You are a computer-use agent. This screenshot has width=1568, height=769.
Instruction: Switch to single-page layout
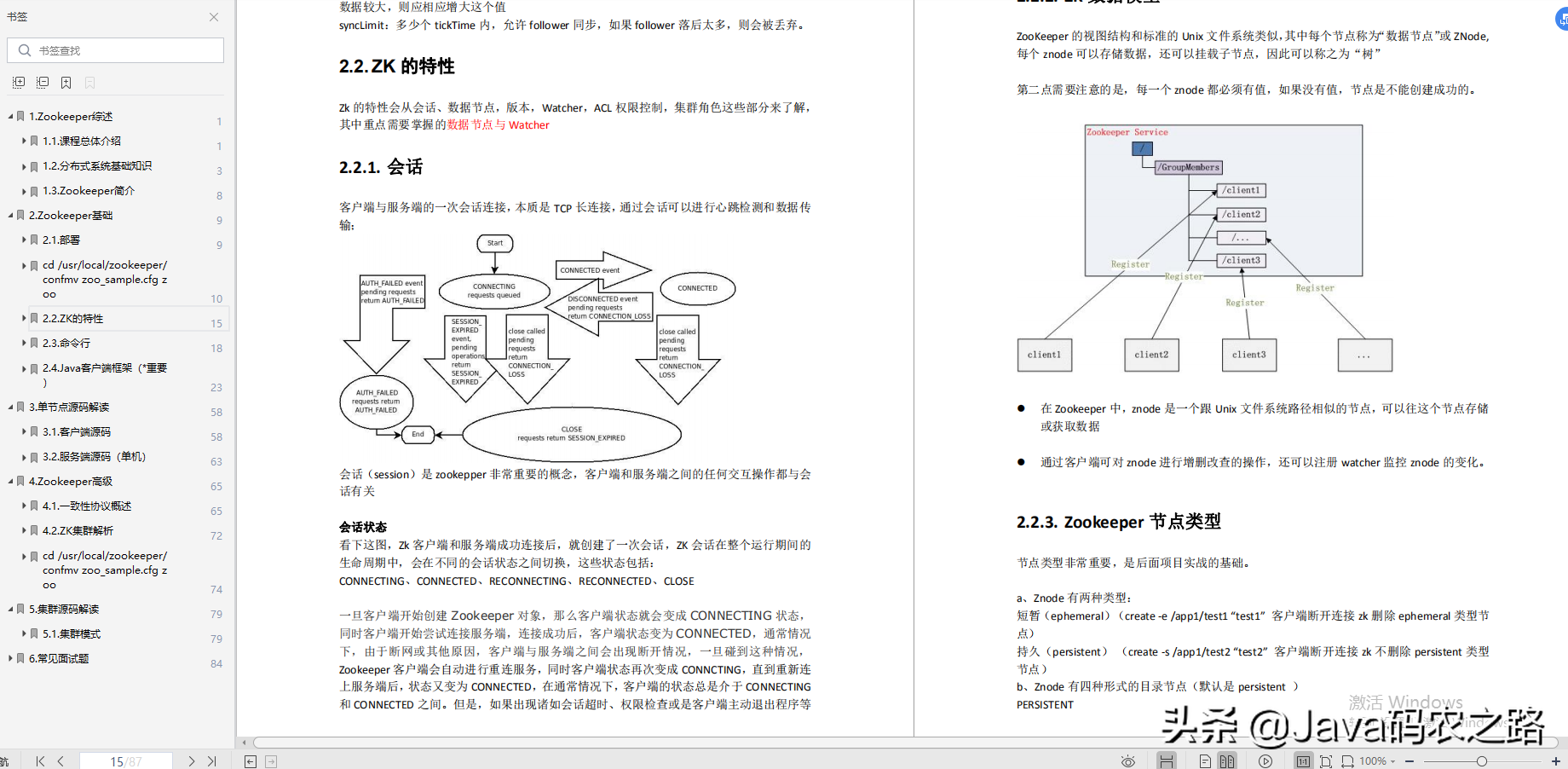coord(1205,761)
